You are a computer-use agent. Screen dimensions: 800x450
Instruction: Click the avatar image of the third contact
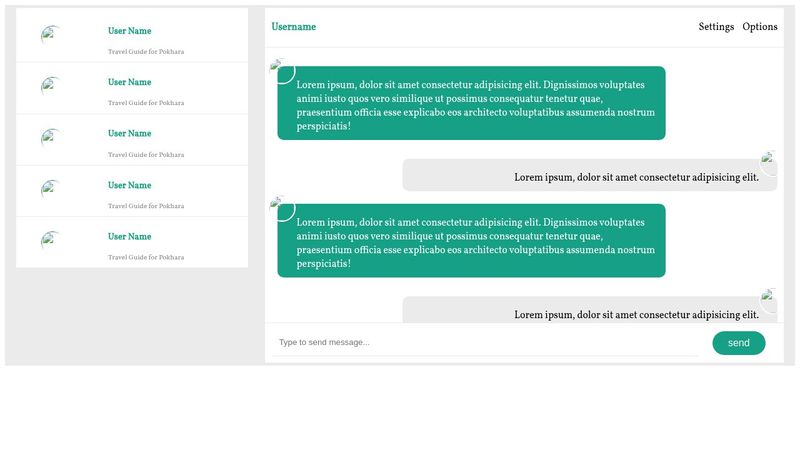coord(51,137)
